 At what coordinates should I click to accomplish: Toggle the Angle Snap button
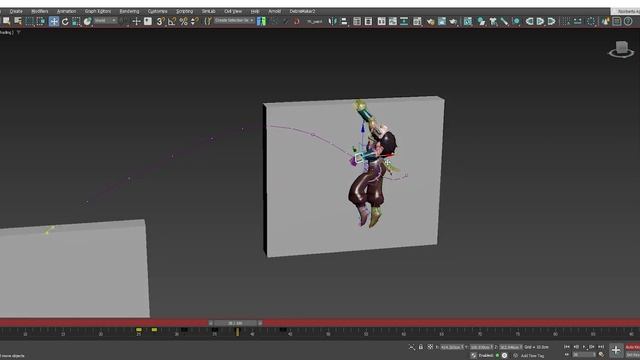[x=172, y=21]
